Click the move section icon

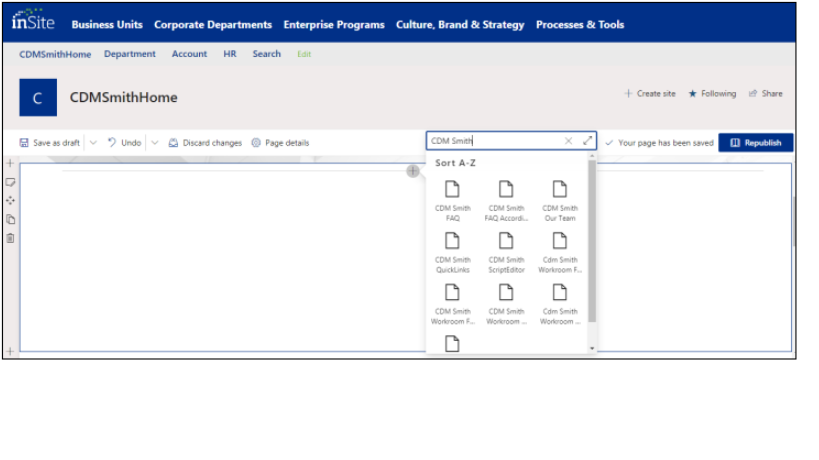click(10, 200)
